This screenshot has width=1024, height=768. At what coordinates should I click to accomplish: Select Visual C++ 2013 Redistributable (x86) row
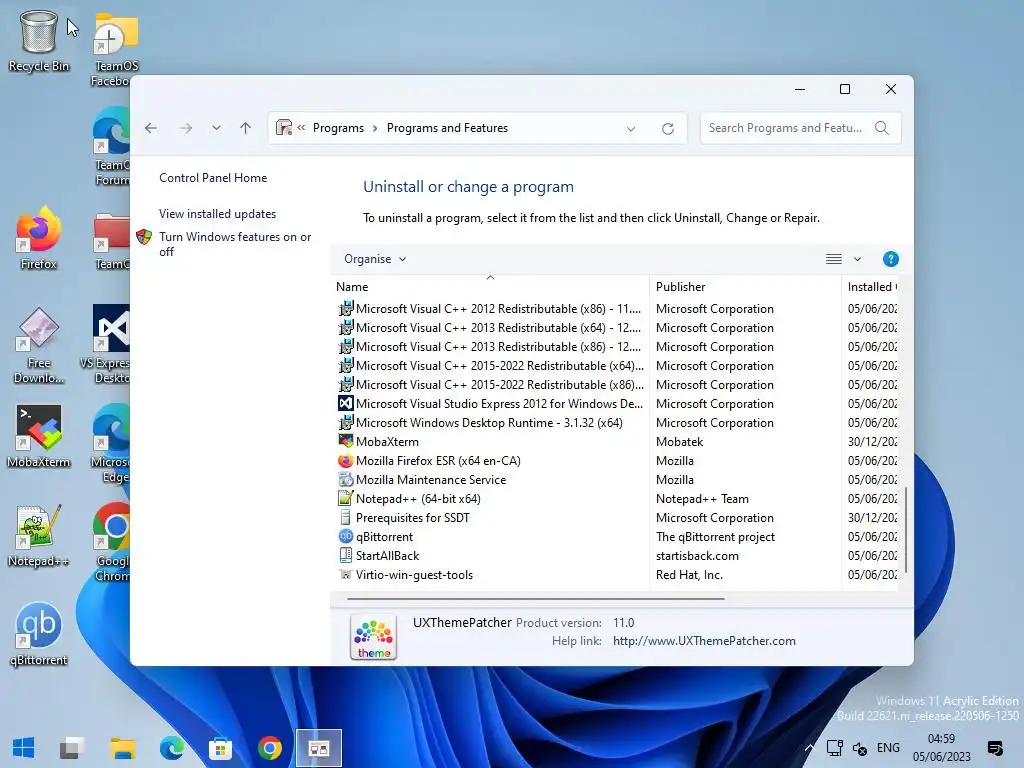(616, 347)
